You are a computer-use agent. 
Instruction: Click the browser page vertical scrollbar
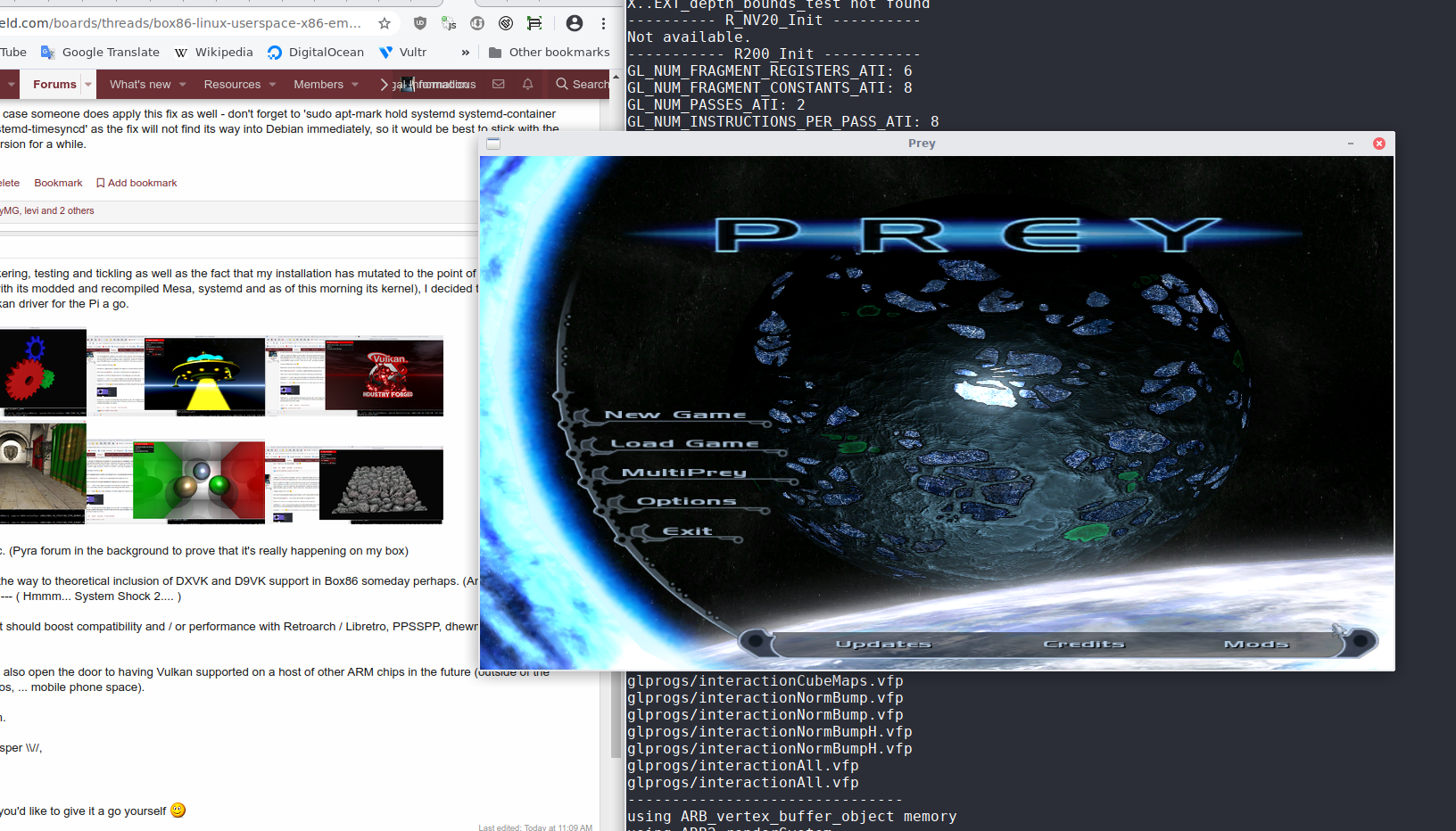coord(616,446)
